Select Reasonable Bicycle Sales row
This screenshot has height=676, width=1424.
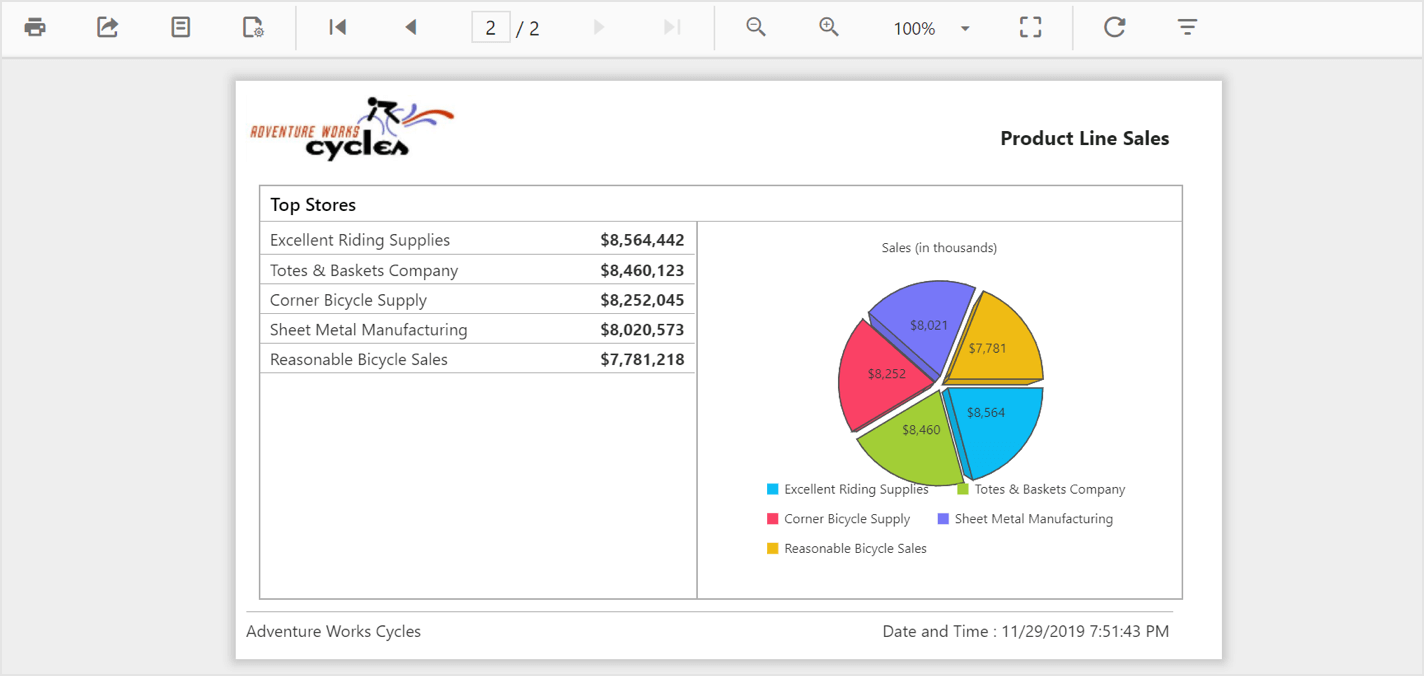(478, 359)
